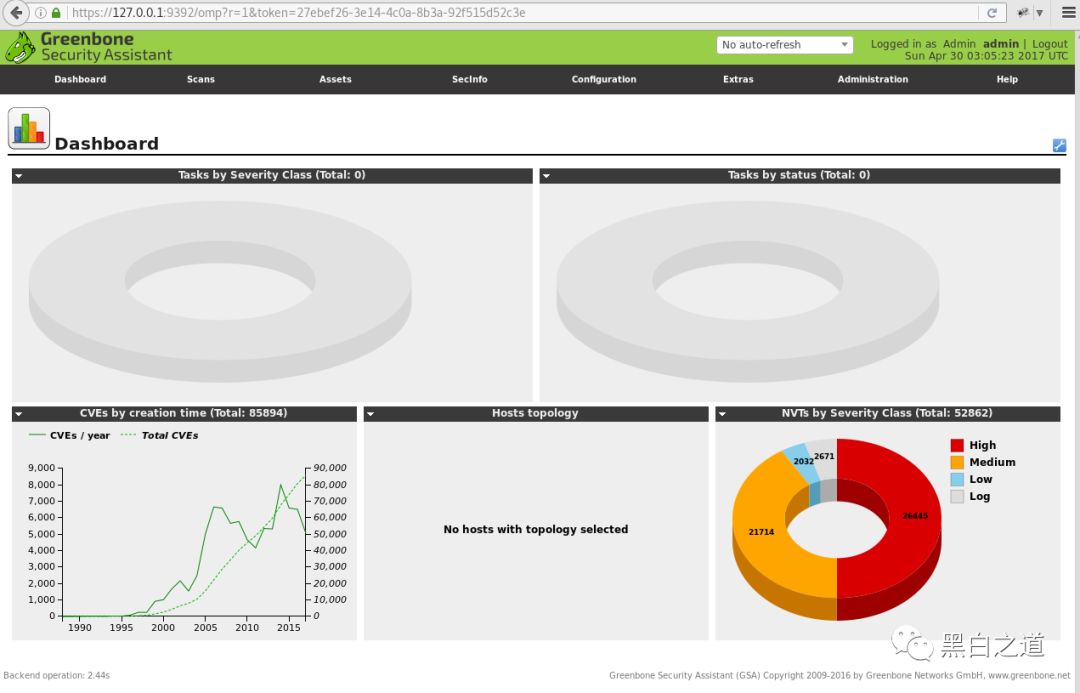Expand NVTs by Severity Class panel menu arrow
This screenshot has height=693, width=1080.
[722, 414]
